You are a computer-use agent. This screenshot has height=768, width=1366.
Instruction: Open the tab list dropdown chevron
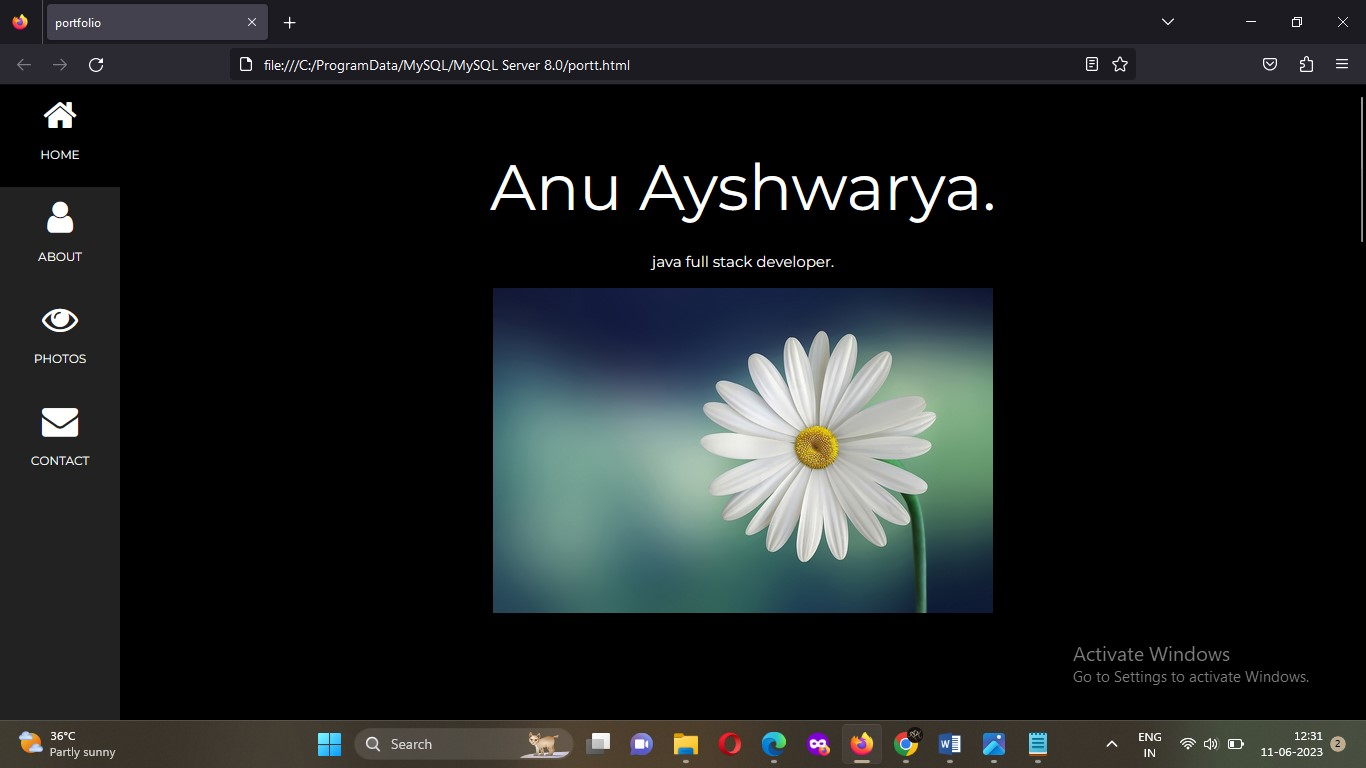pyautogui.click(x=1166, y=22)
